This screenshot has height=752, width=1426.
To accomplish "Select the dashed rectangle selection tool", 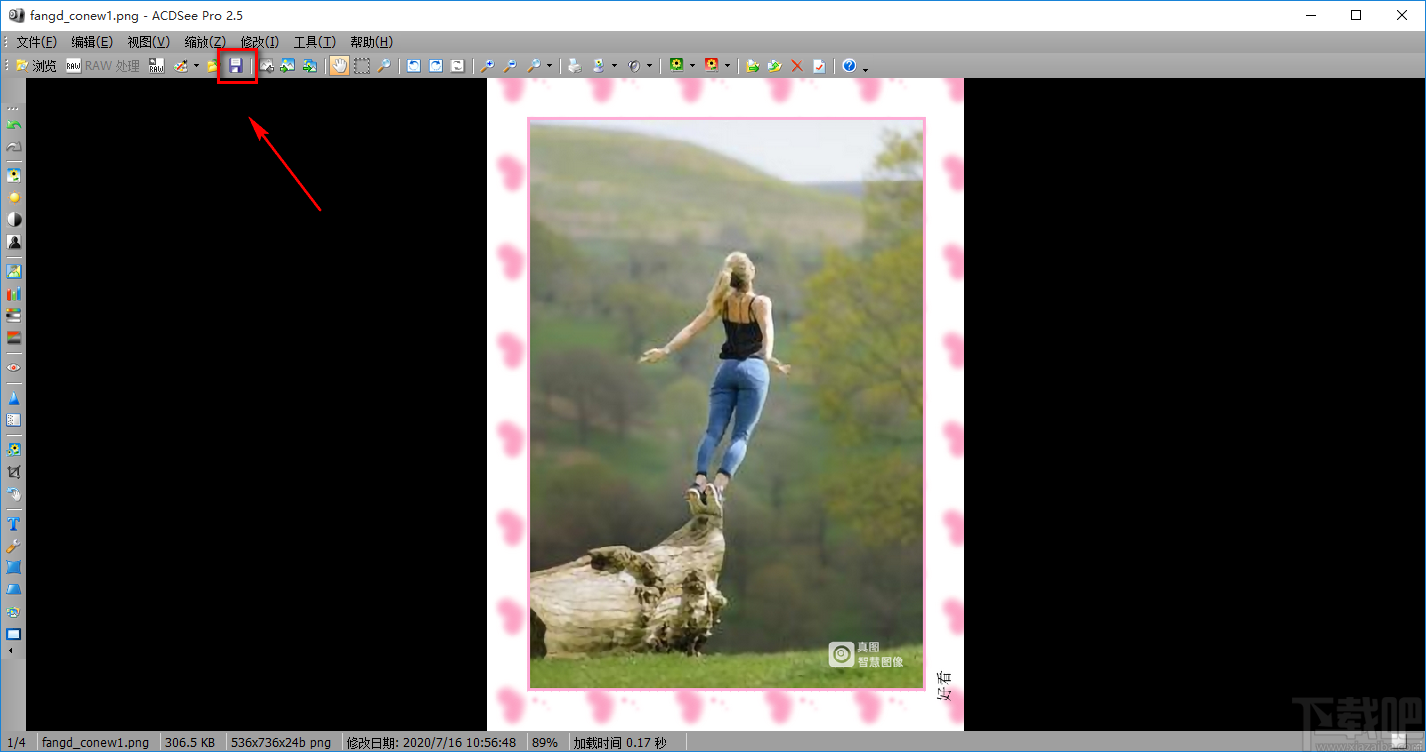I will pos(361,66).
